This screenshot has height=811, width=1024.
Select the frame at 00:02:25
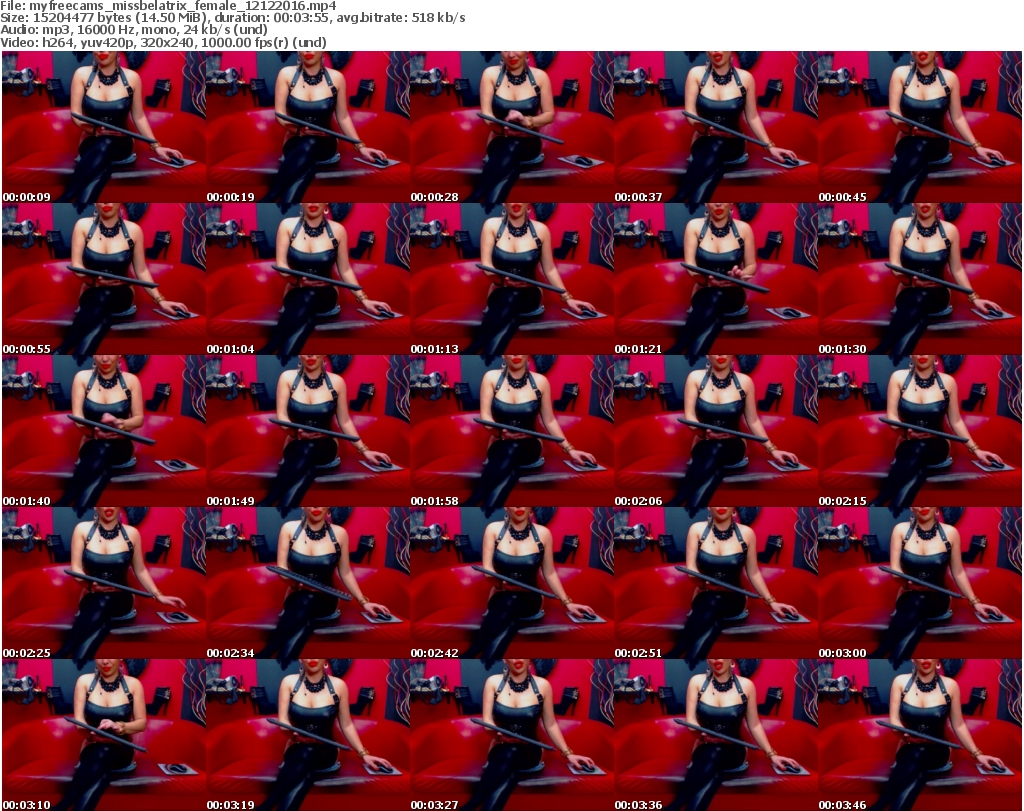coord(104,583)
